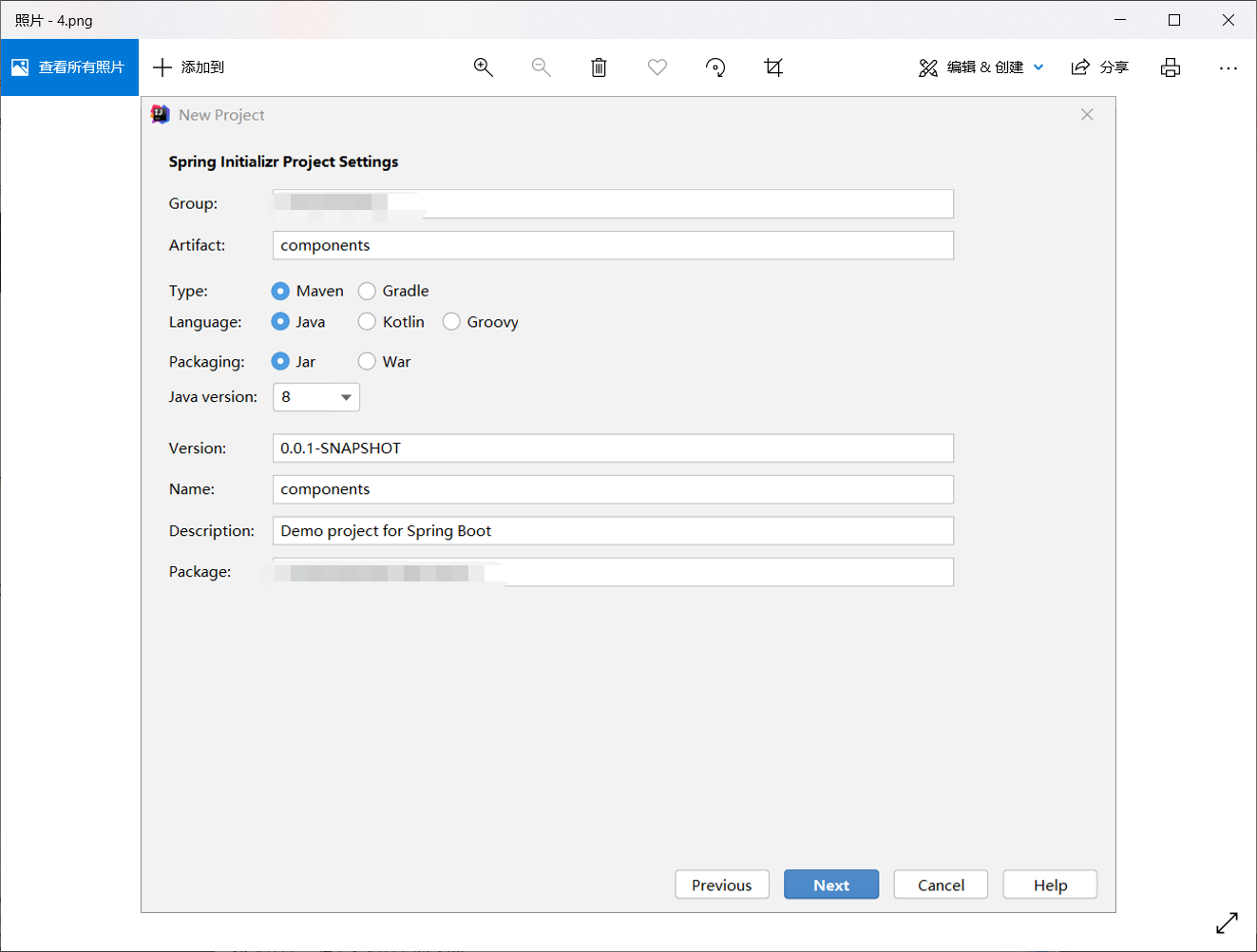Open the crop tool icon
The width and height of the screenshot is (1257, 952).
click(773, 67)
